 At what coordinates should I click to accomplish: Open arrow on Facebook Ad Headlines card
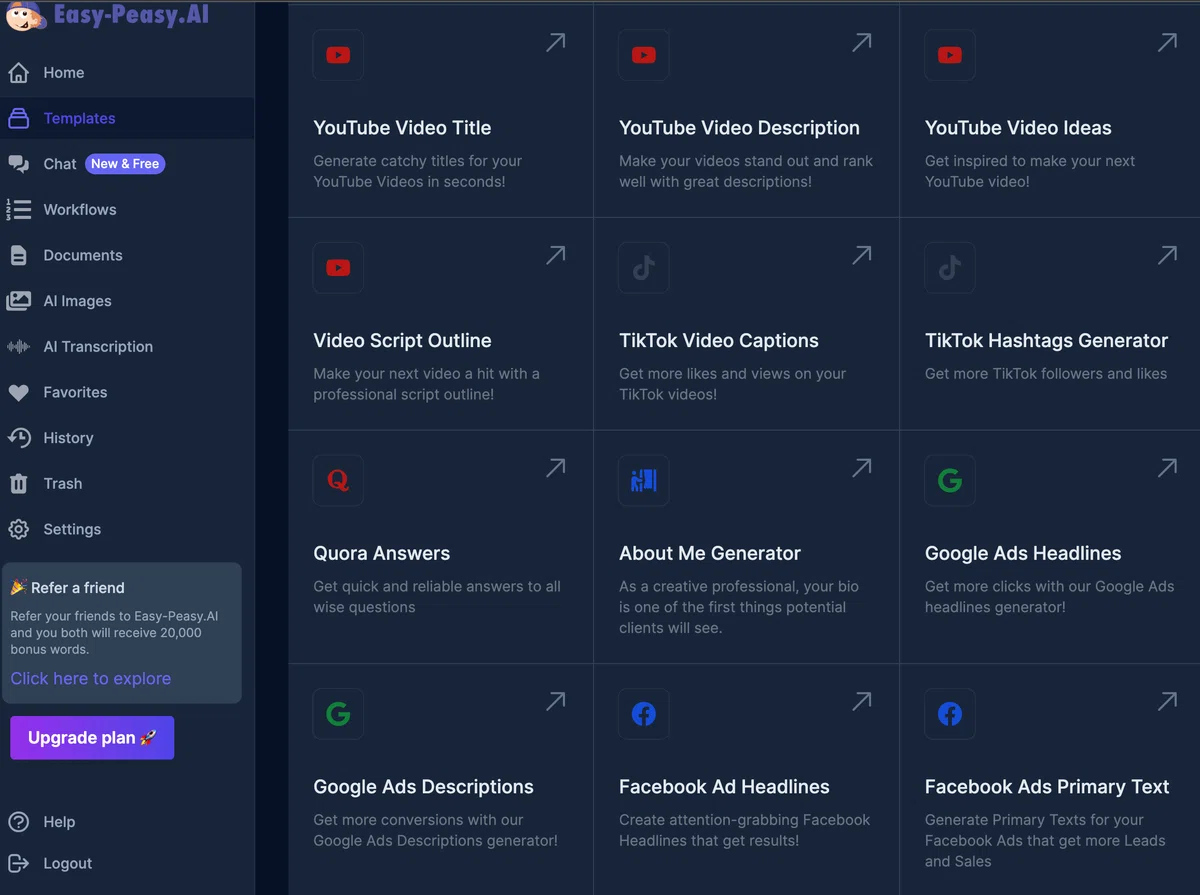[862, 701]
